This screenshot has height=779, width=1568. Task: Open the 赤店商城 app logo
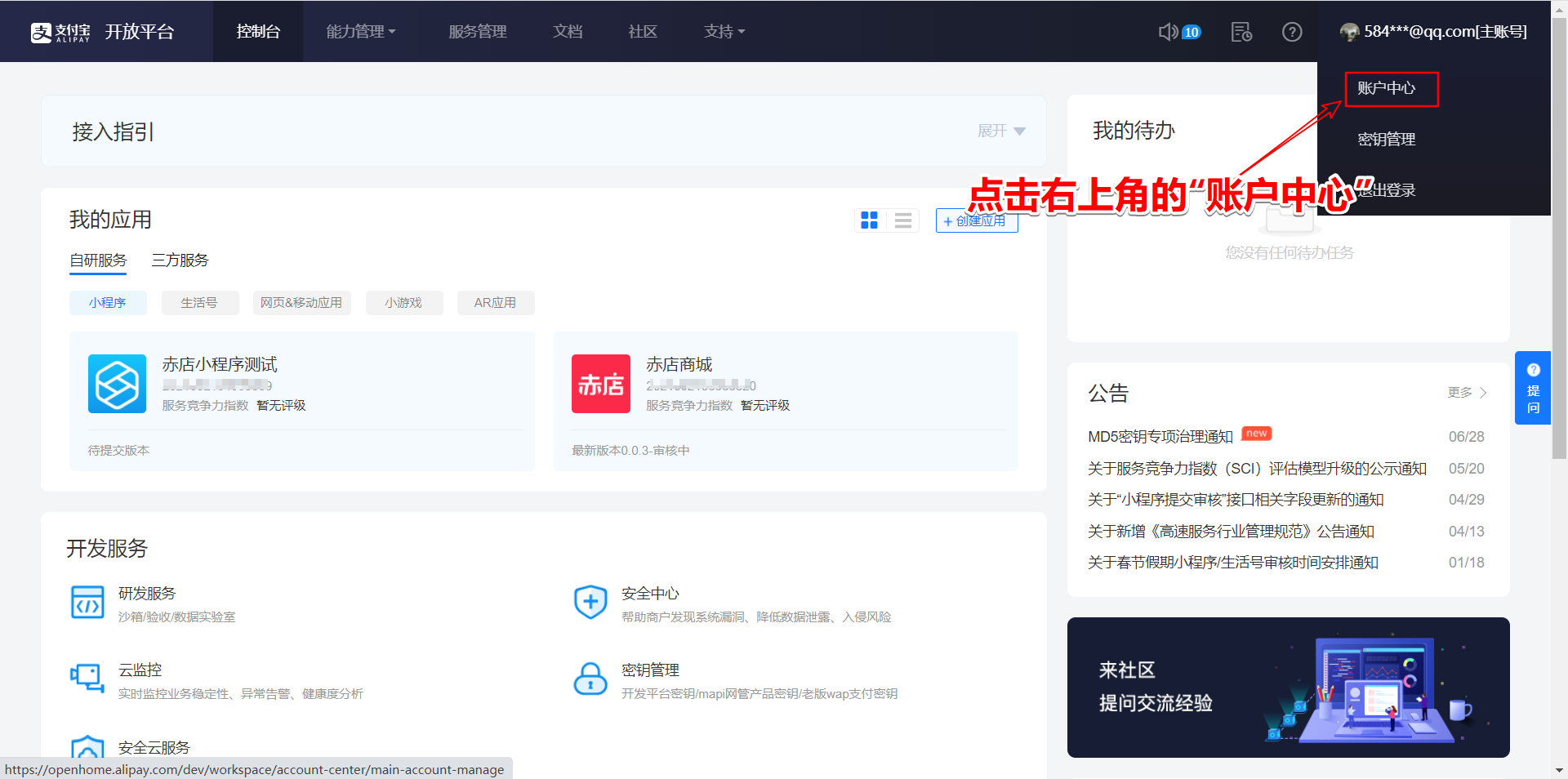click(601, 384)
